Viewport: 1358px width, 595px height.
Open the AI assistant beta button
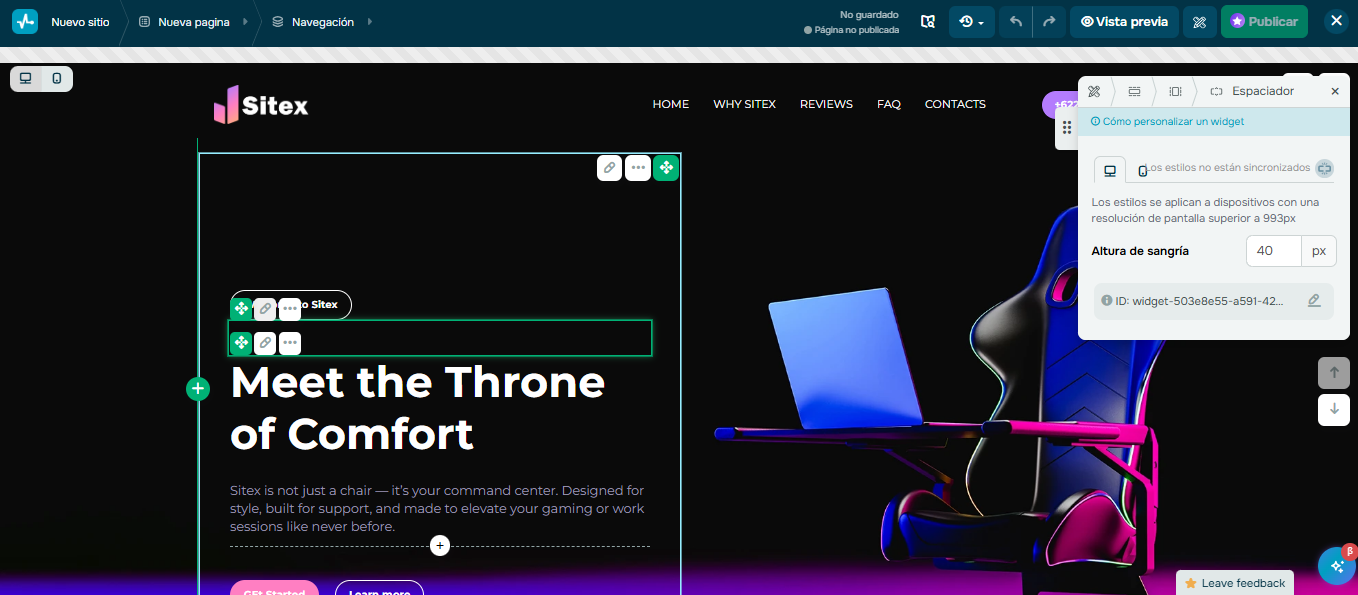1336,565
